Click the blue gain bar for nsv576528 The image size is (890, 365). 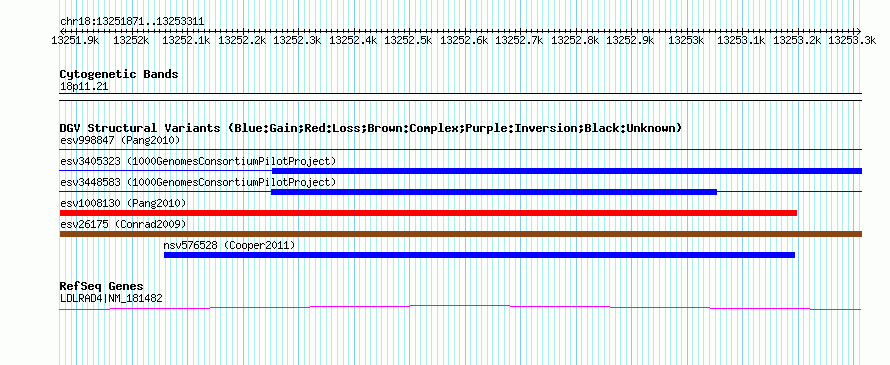pyautogui.click(x=479, y=255)
